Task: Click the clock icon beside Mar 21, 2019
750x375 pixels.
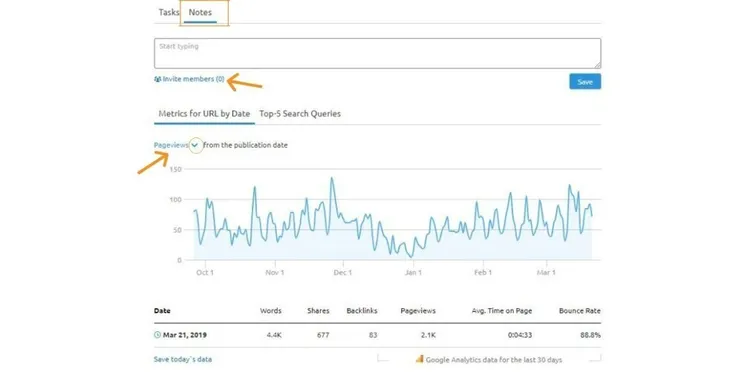Action: (x=157, y=335)
